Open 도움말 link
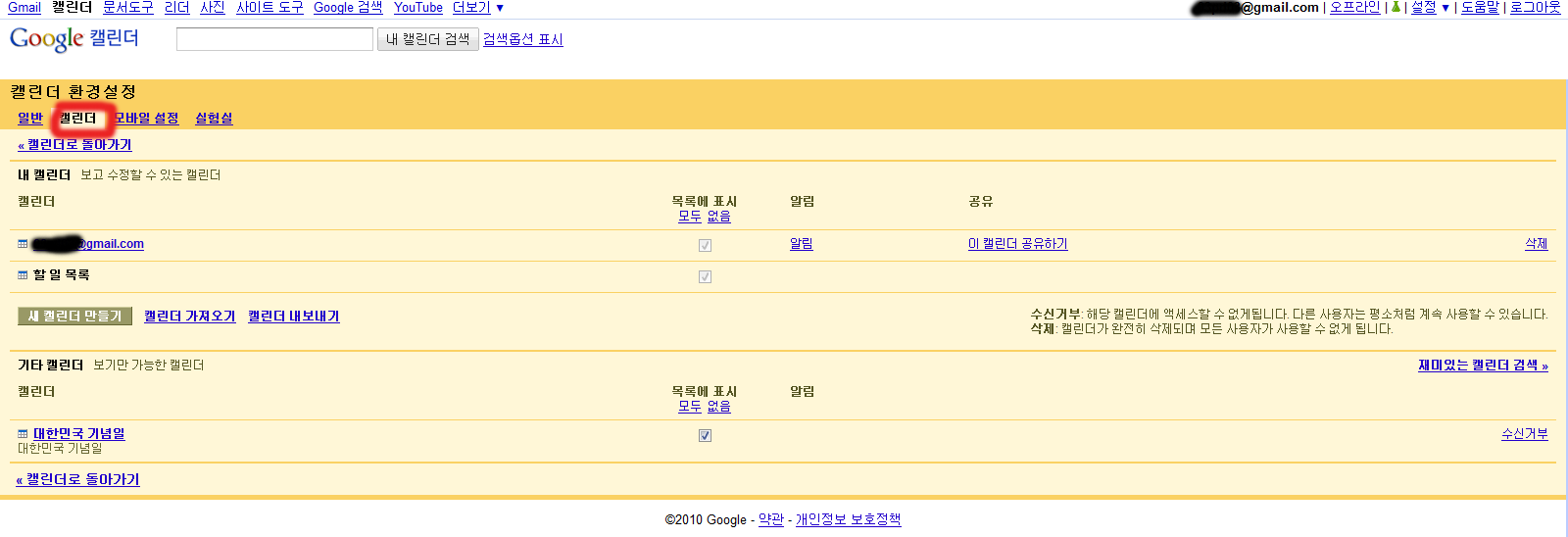Viewport: 1568px width, 537px height. tap(1480, 7)
